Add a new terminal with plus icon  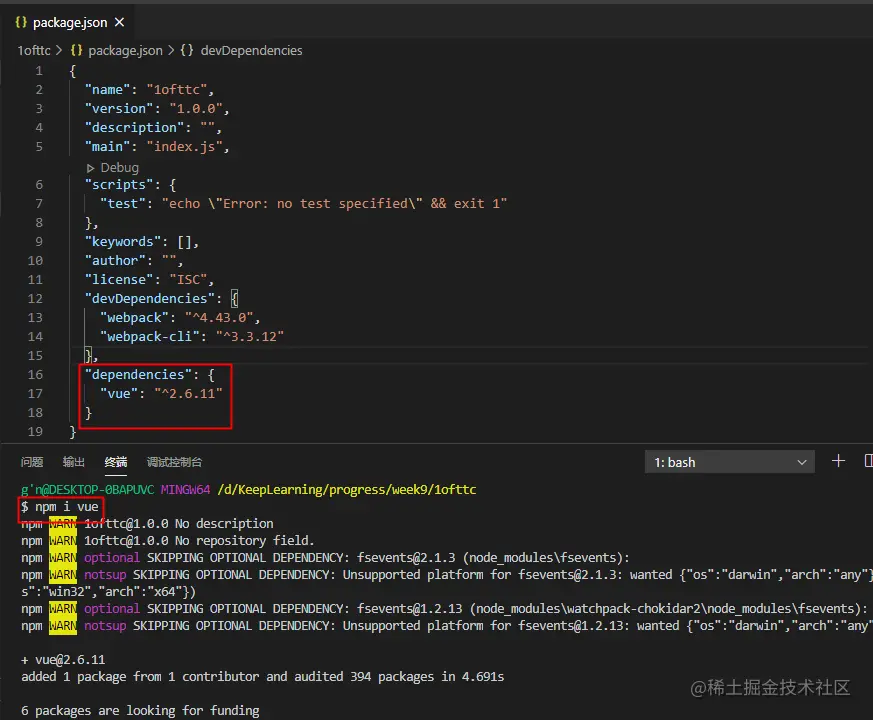[x=838, y=461]
